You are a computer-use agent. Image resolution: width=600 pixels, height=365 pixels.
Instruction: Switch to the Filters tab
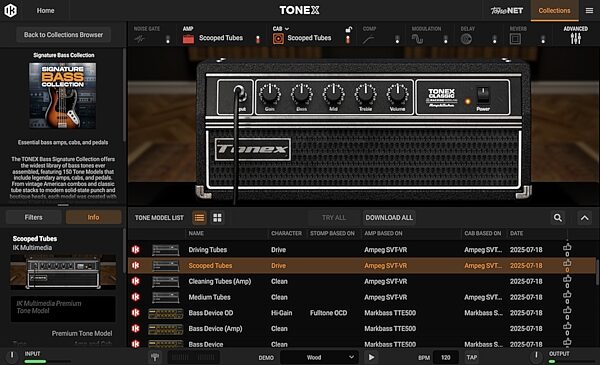point(34,217)
